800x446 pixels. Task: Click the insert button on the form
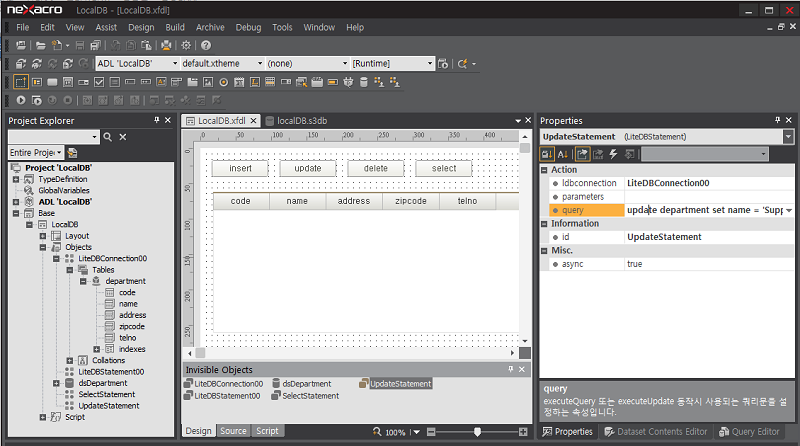[x=240, y=168]
